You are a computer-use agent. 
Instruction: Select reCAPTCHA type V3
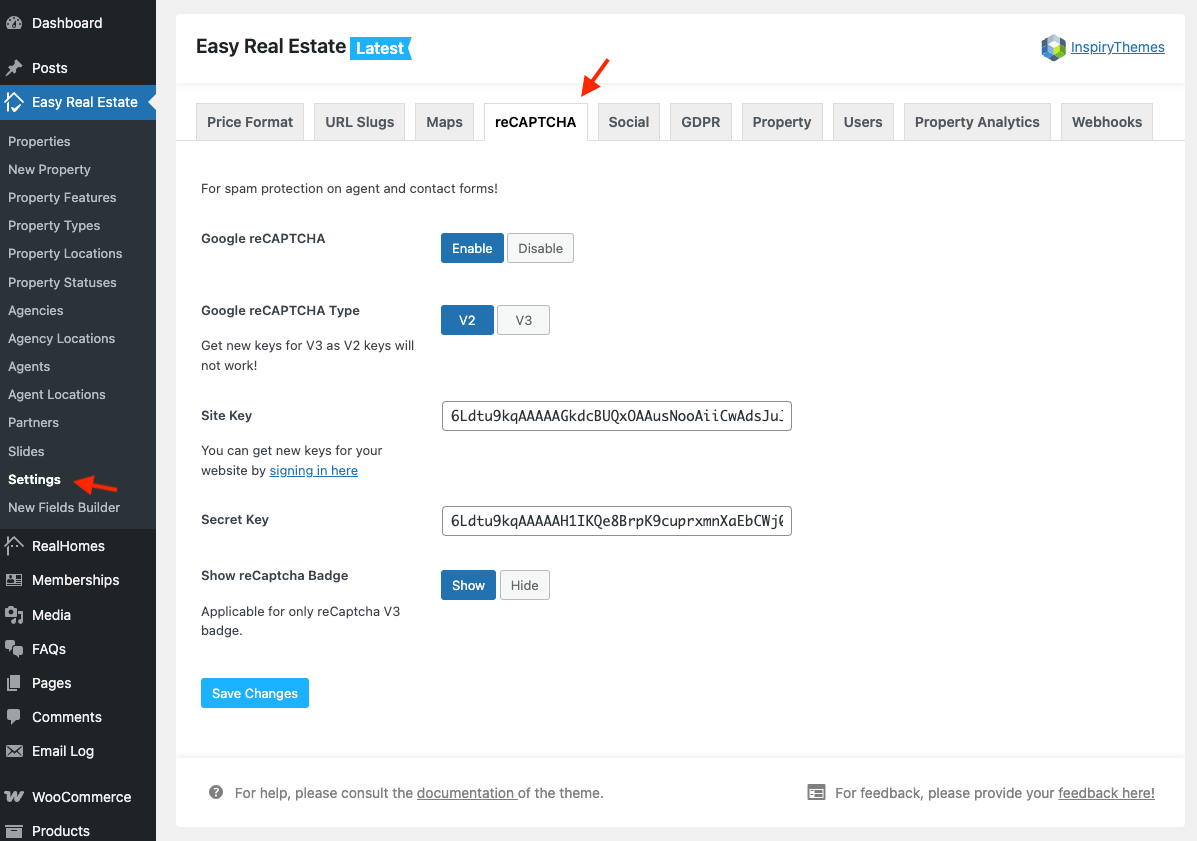coord(524,320)
